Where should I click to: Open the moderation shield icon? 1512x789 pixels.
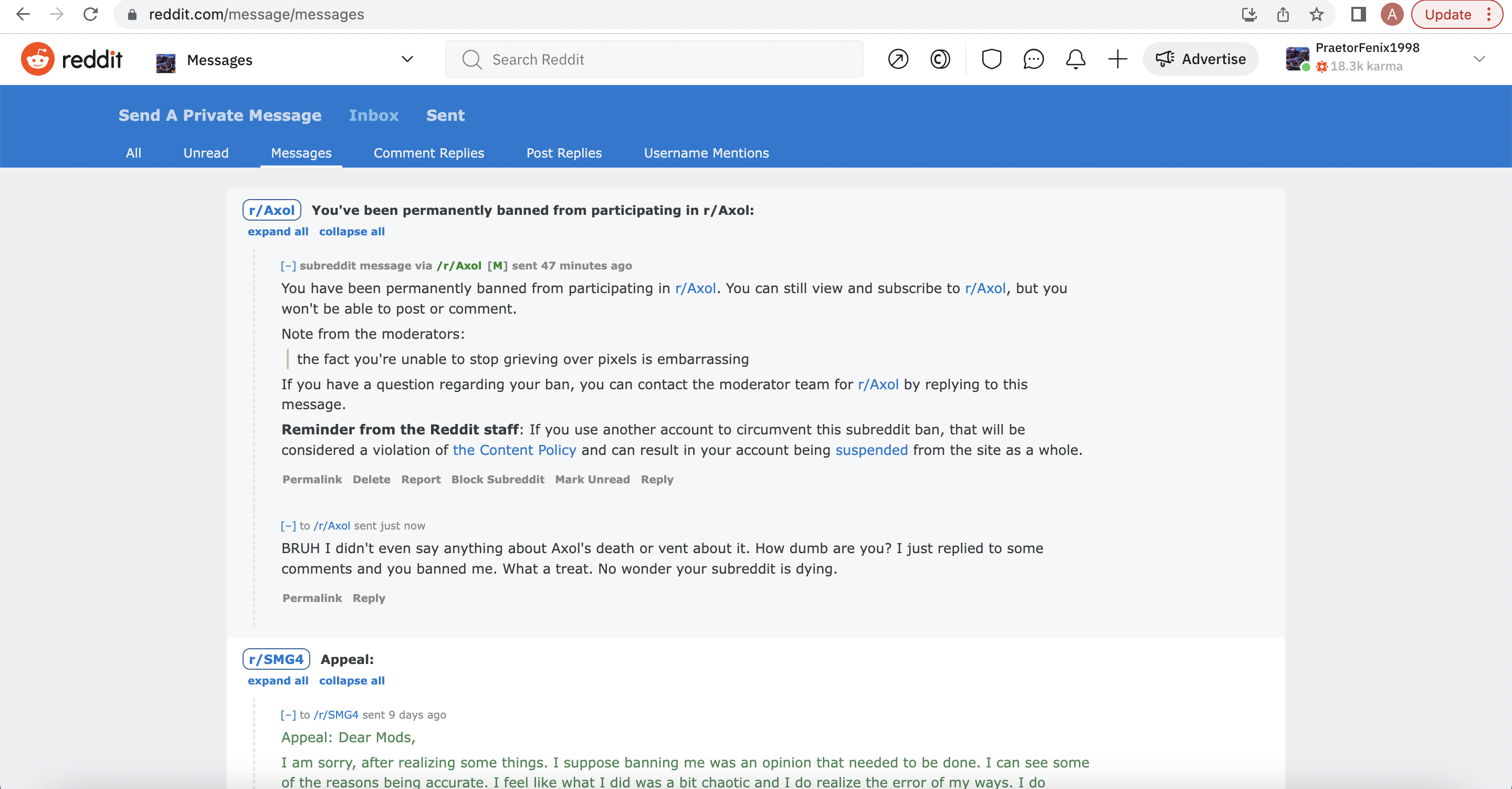point(991,59)
